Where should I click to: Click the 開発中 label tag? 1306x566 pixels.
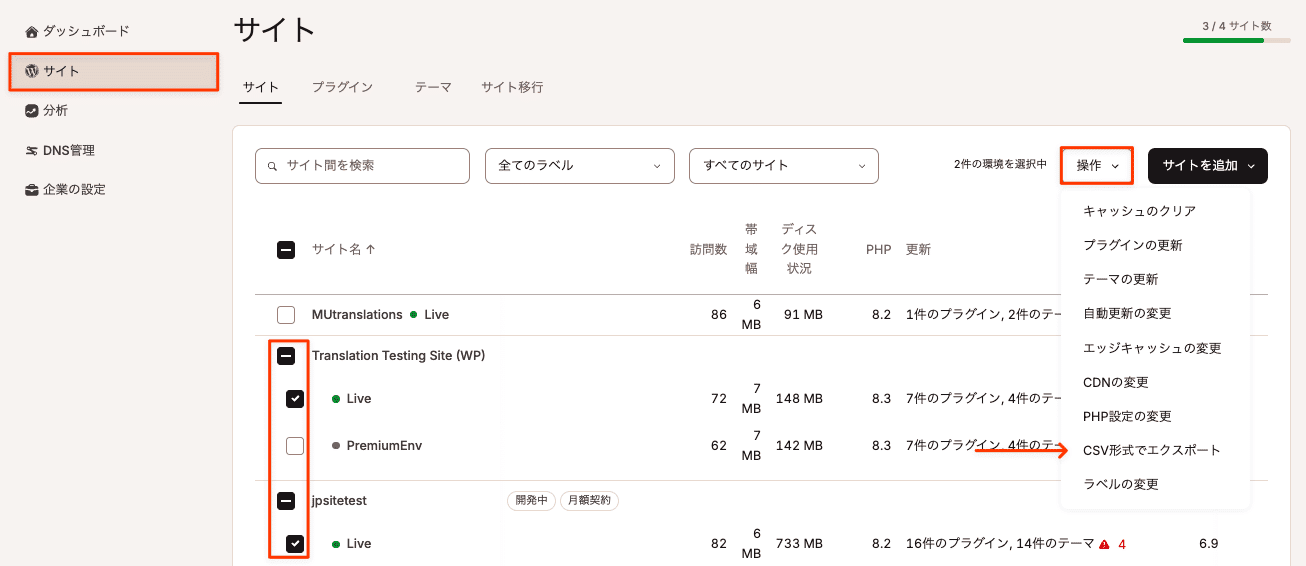click(x=531, y=501)
